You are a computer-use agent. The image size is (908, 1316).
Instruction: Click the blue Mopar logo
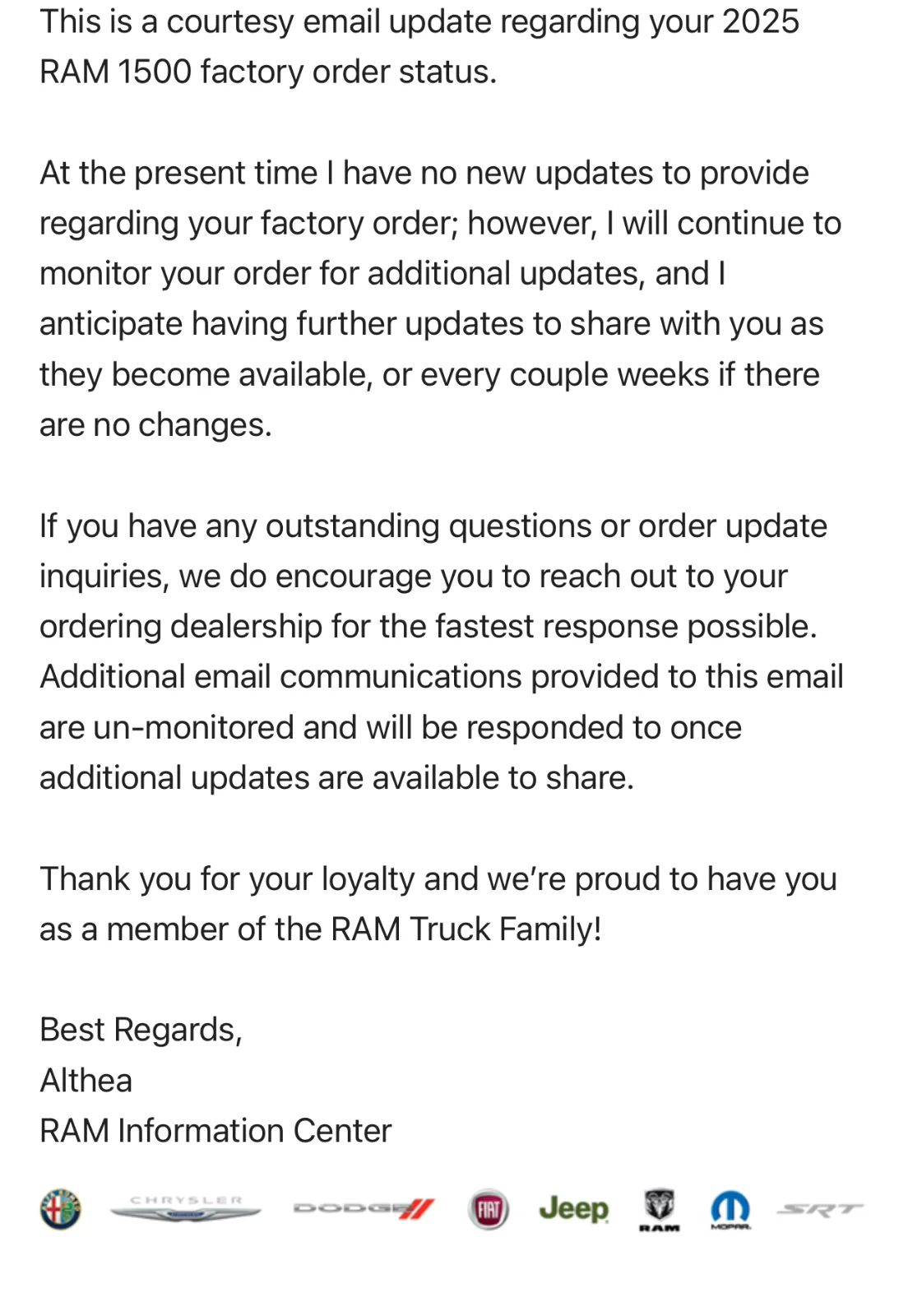click(x=730, y=1211)
